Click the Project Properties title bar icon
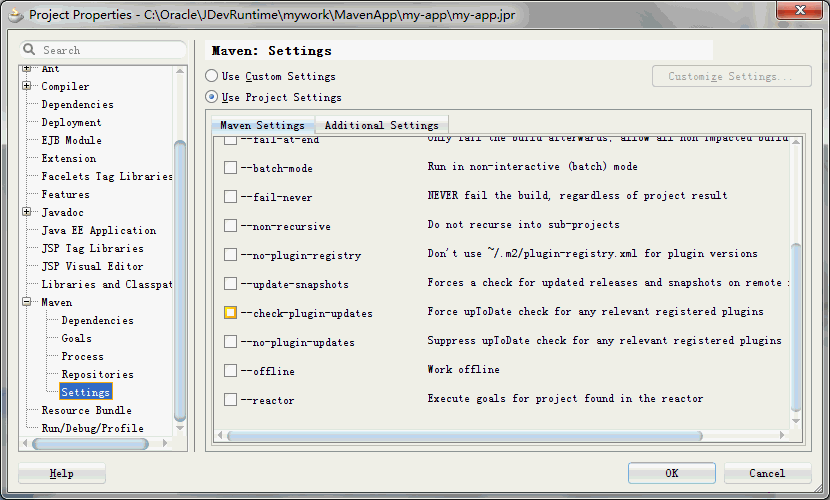This screenshot has width=830, height=500. [16, 16]
